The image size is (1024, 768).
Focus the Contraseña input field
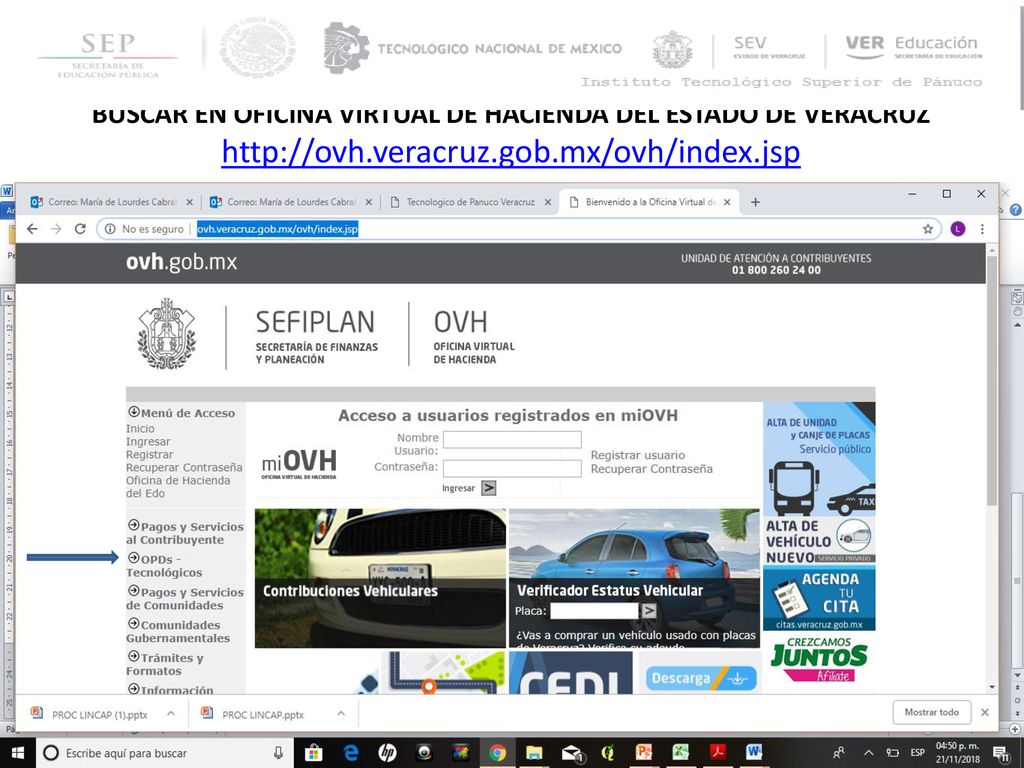(512, 468)
